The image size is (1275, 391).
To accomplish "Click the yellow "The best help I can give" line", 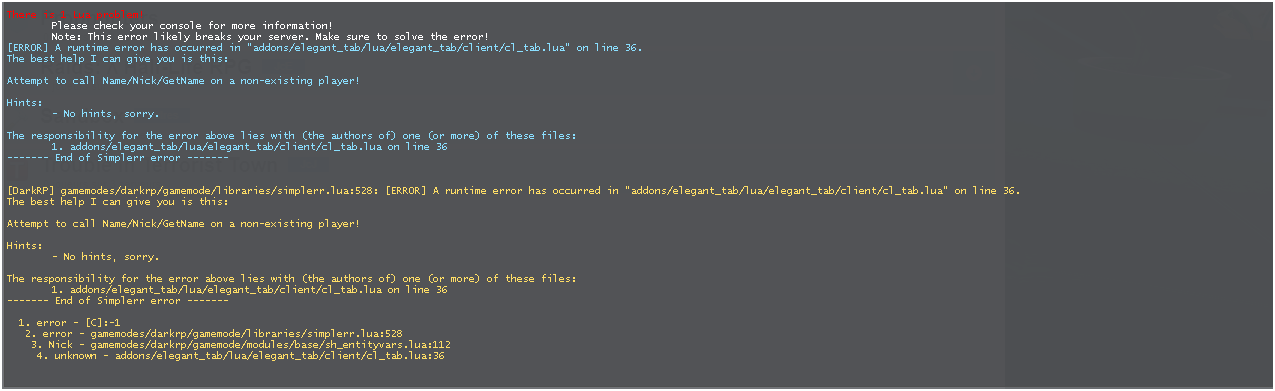I will [103, 201].
